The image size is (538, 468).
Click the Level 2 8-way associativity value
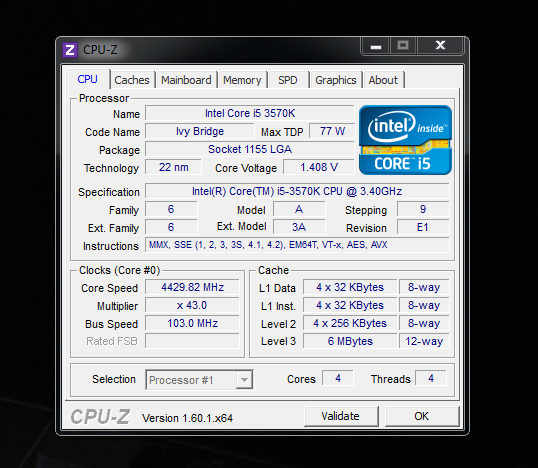424,323
